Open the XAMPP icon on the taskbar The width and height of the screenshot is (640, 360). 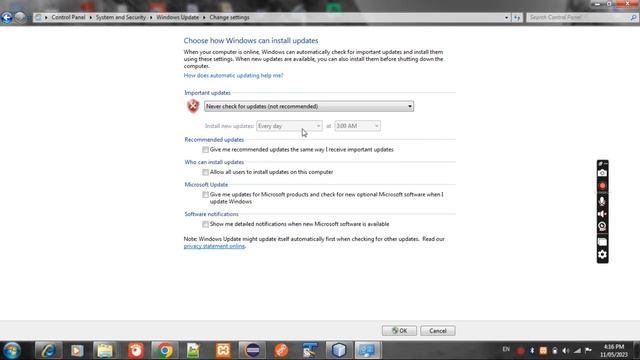point(223,351)
